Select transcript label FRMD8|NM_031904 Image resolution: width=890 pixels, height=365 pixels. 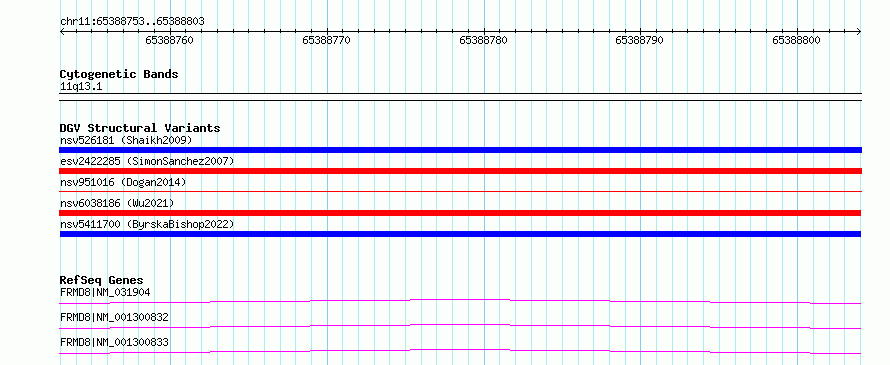point(105,292)
